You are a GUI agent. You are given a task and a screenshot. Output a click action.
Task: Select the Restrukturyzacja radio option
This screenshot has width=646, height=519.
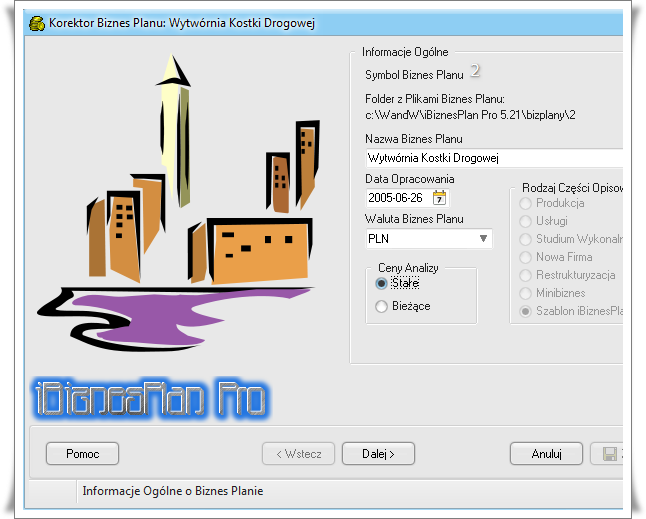point(526,275)
